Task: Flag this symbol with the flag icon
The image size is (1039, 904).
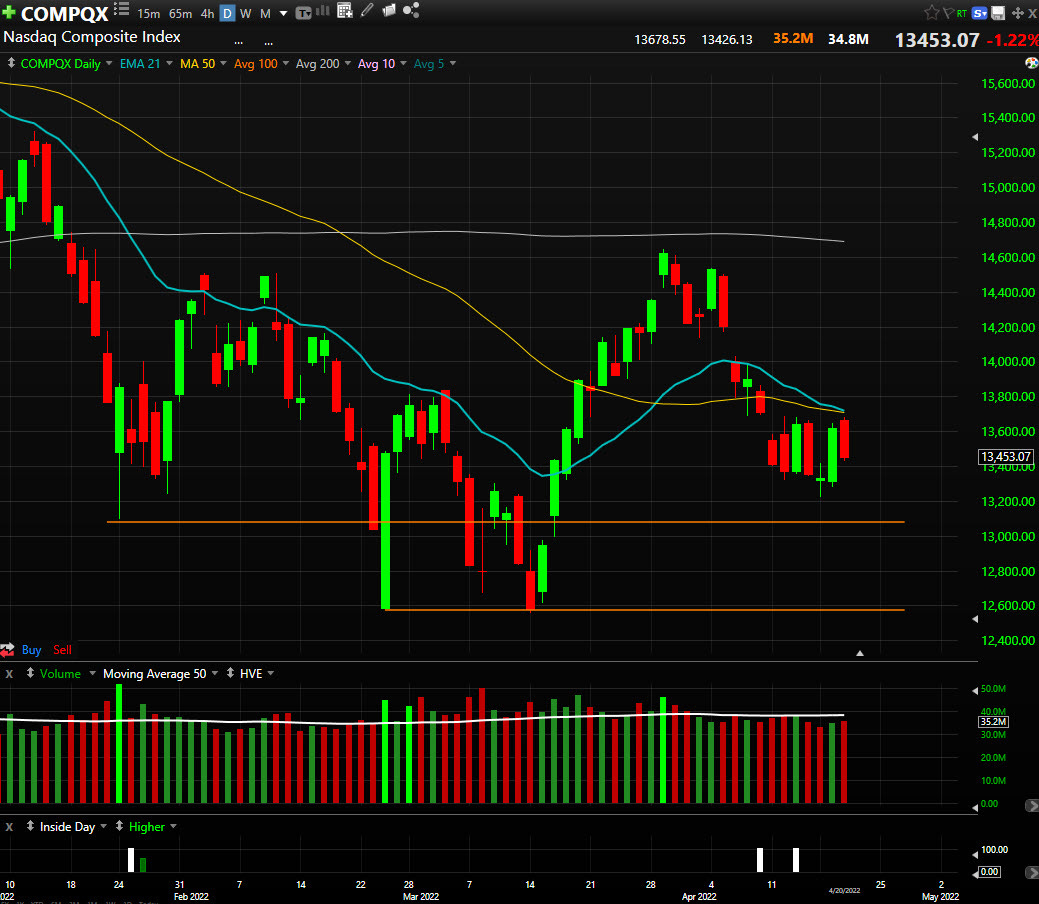Action: [948, 13]
